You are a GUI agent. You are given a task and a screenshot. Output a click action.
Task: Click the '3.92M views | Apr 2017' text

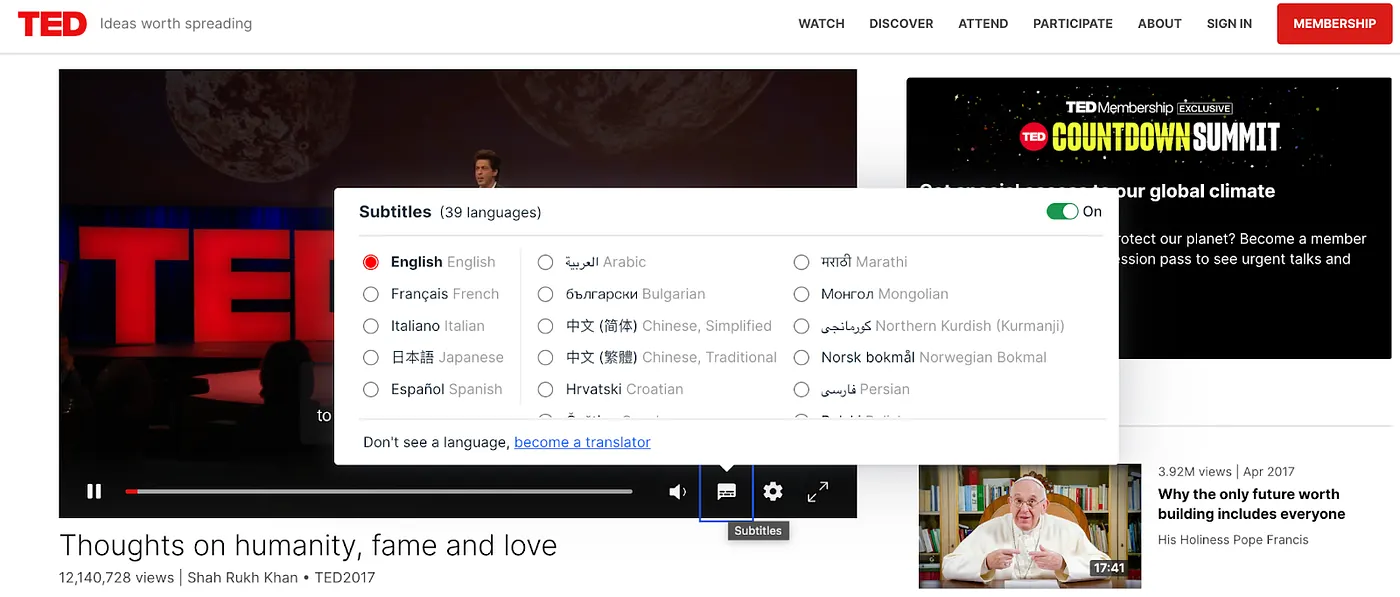click(1226, 471)
